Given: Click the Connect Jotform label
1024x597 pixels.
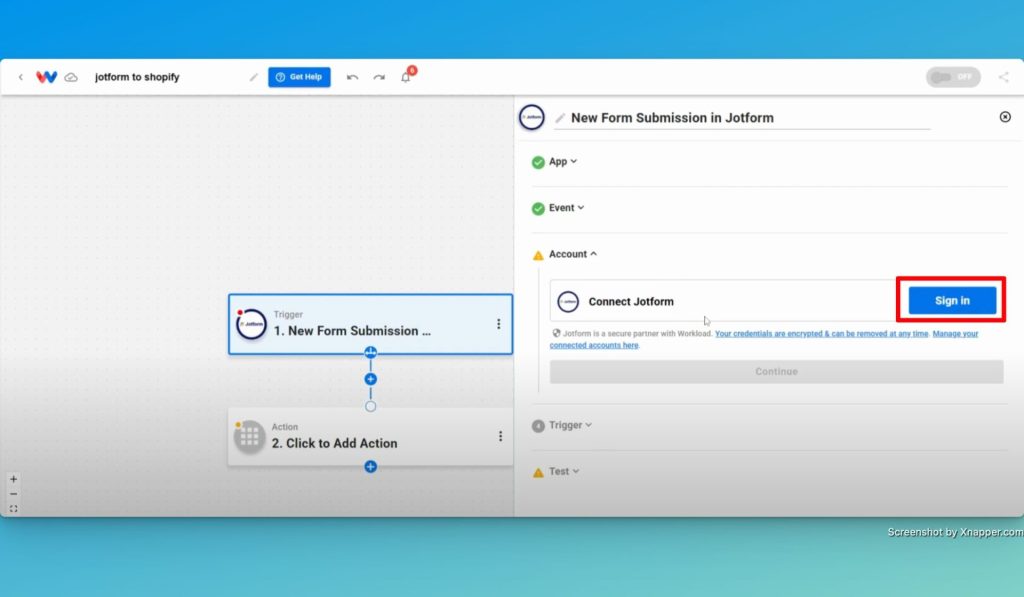Looking at the screenshot, I should coord(631,301).
